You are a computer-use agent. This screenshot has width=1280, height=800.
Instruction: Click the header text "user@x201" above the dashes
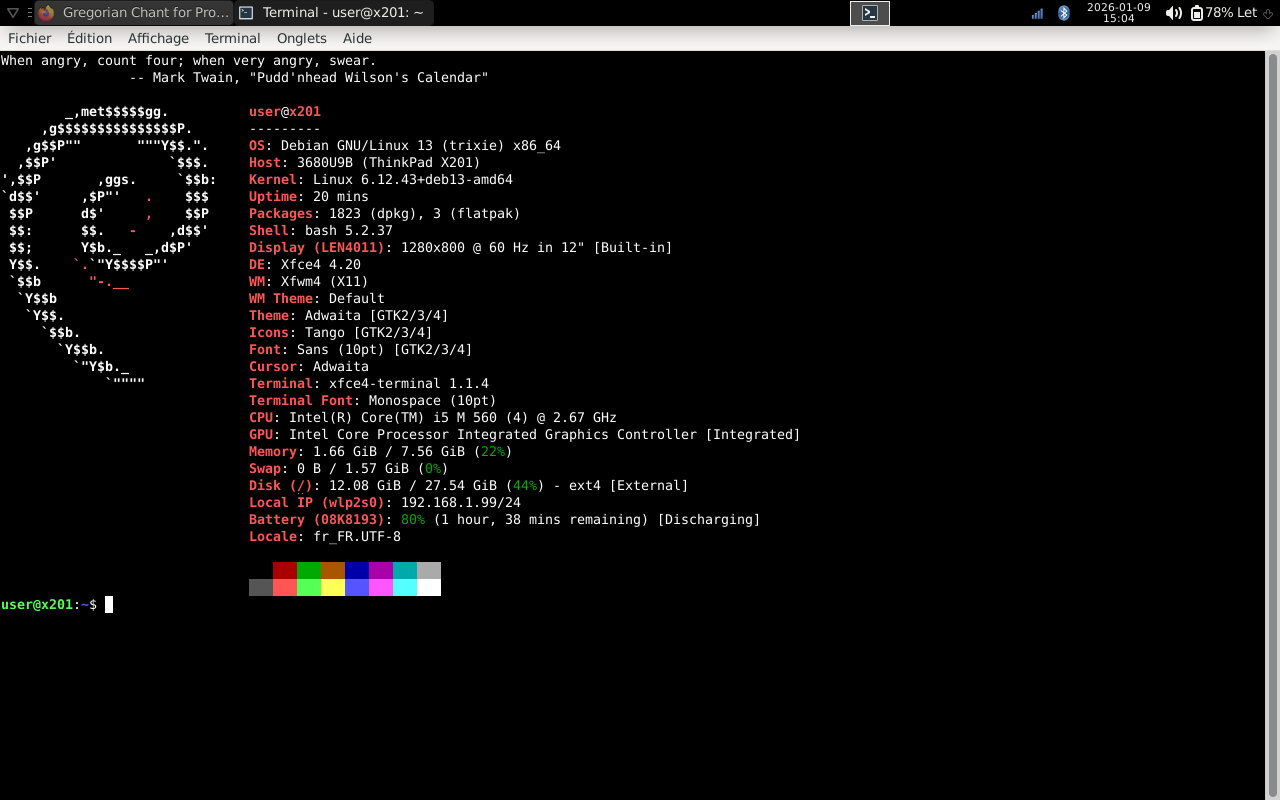[x=285, y=112]
